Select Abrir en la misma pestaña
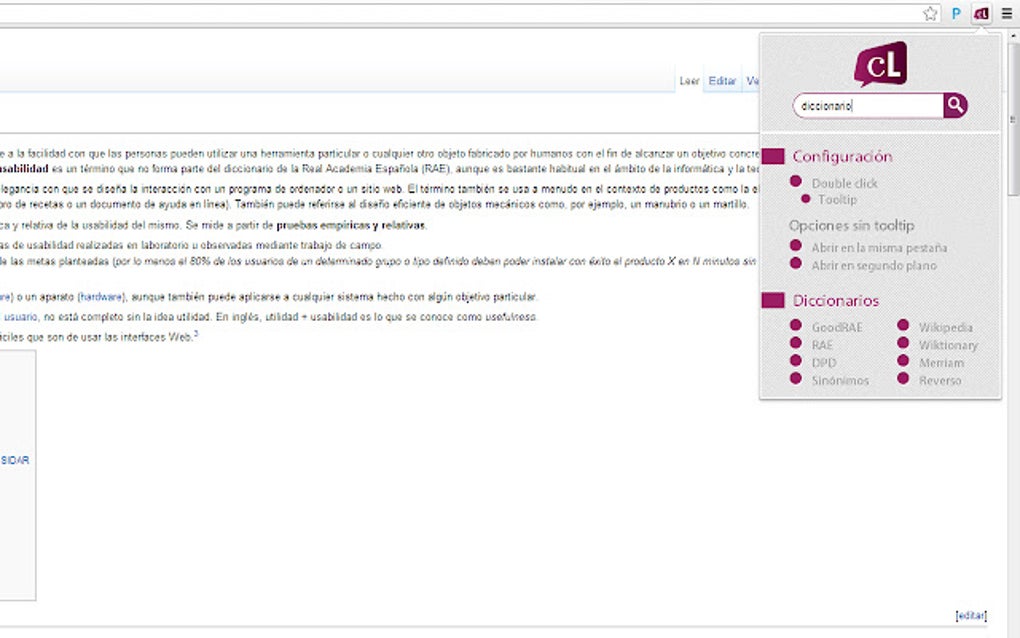 click(x=796, y=245)
